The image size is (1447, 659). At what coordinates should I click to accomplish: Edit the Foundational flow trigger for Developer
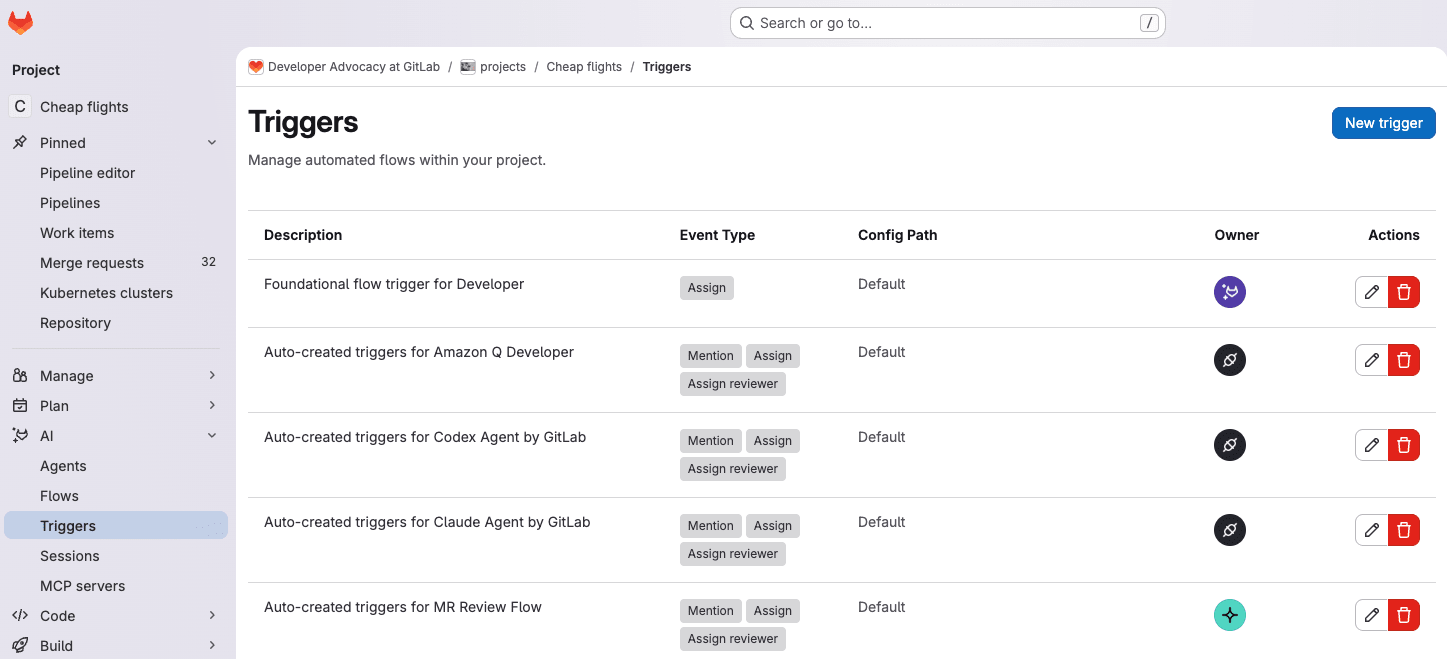coord(1372,292)
